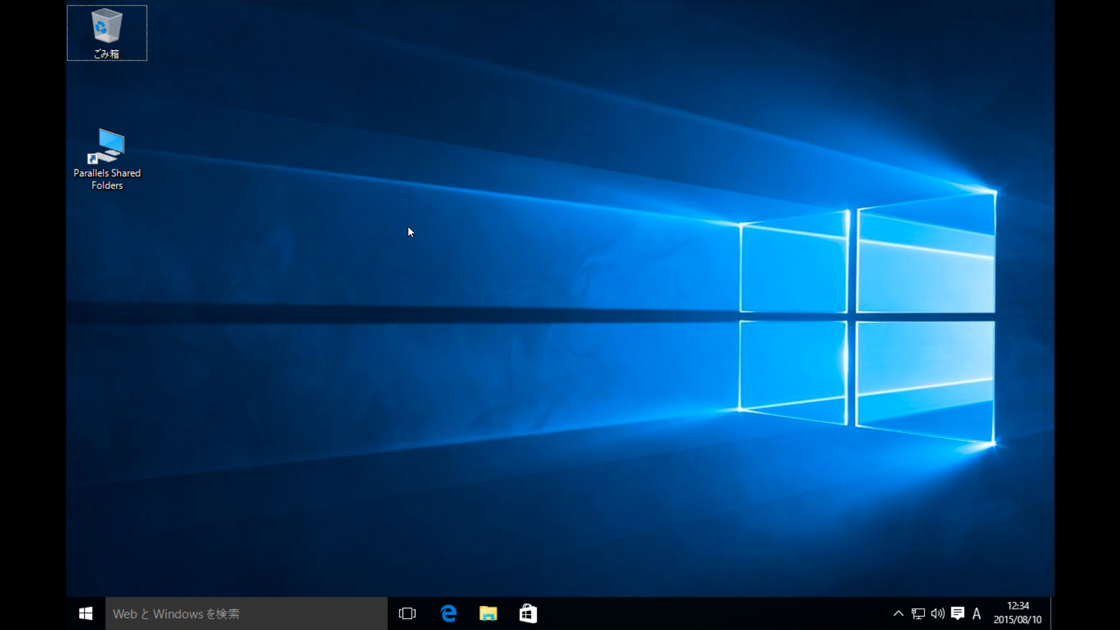Launch Microsoft Edge from the taskbar

448,614
